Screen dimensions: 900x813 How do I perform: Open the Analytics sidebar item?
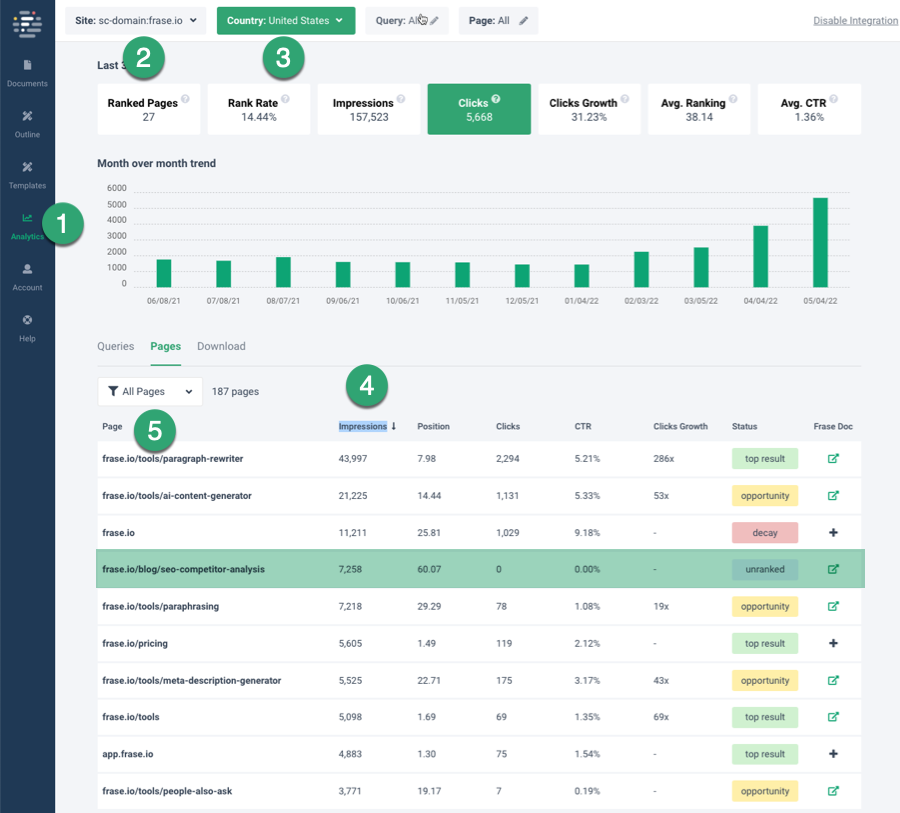[27, 227]
